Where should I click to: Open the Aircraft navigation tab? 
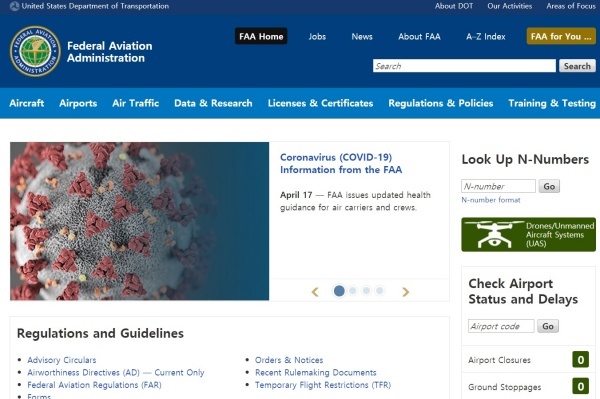tap(26, 103)
